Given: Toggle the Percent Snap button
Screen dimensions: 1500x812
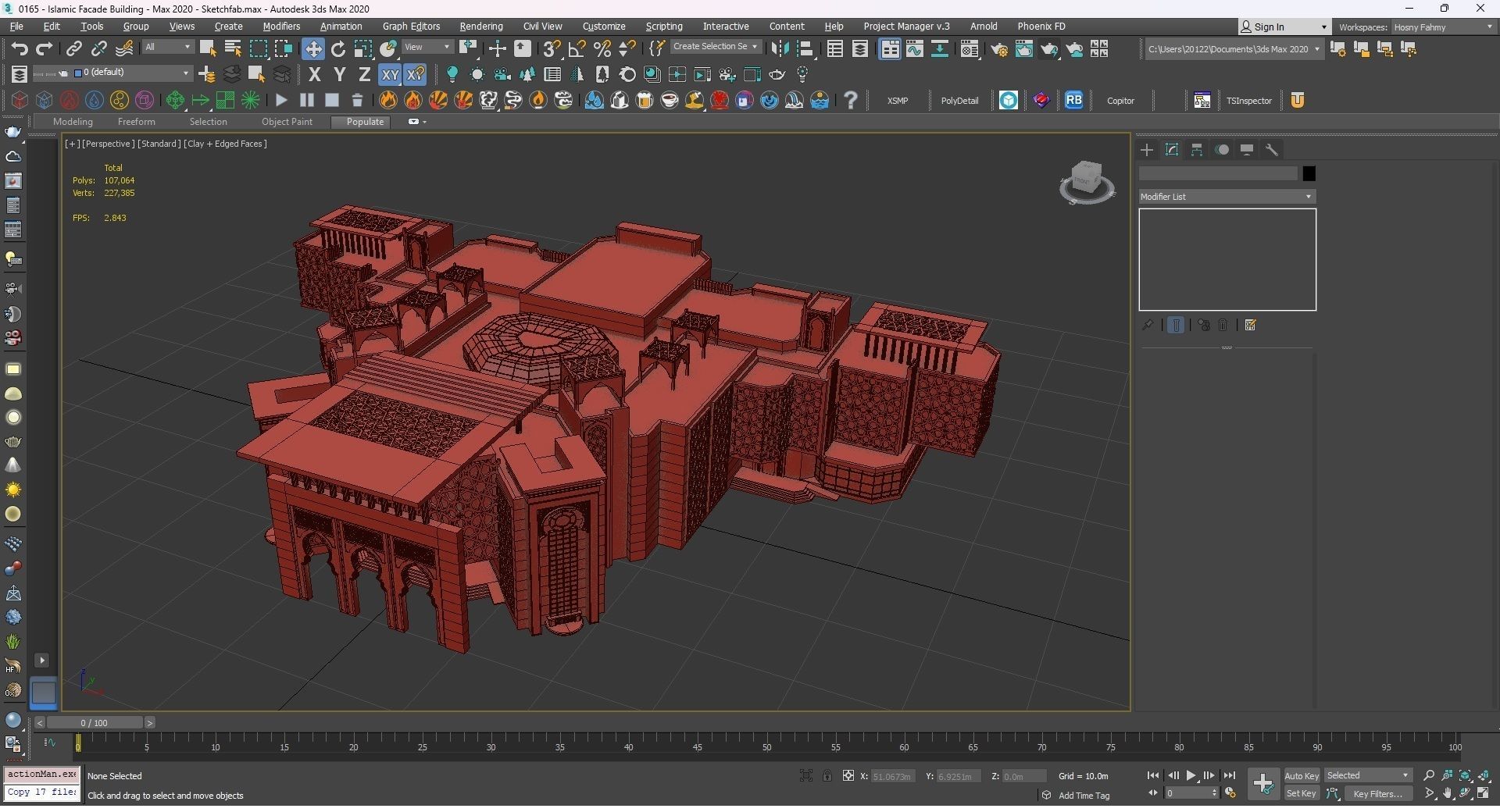Looking at the screenshot, I should click(602, 49).
